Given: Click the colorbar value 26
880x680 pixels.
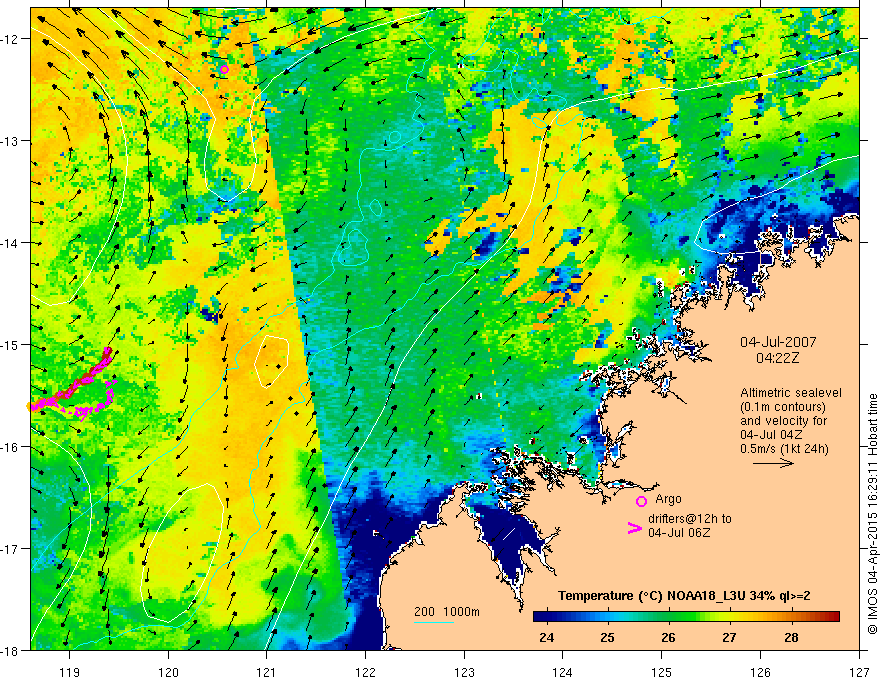Looking at the screenshot, I should [x=668, y=638].
